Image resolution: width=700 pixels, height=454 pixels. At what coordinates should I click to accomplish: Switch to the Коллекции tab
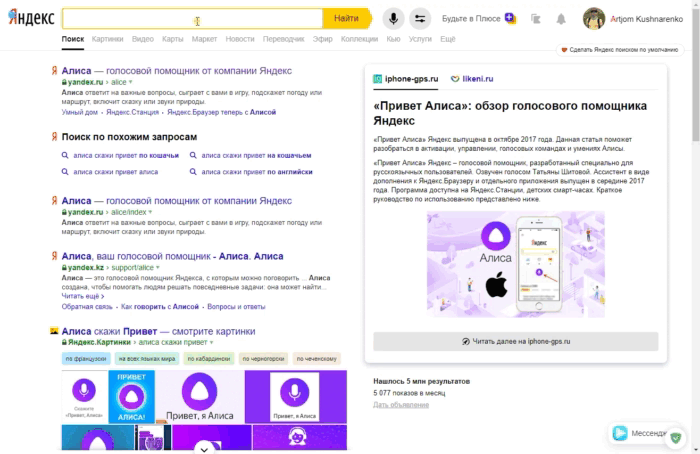pos(359,39)
